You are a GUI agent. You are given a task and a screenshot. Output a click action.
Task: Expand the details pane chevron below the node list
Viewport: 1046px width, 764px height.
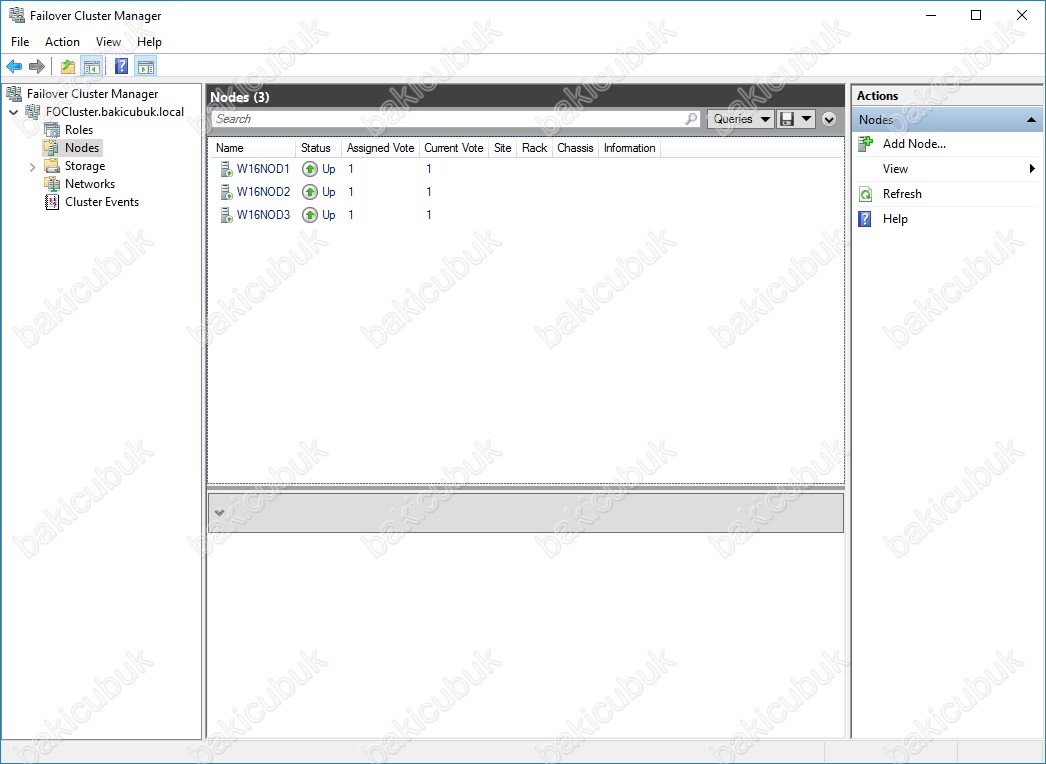point(219,513)
